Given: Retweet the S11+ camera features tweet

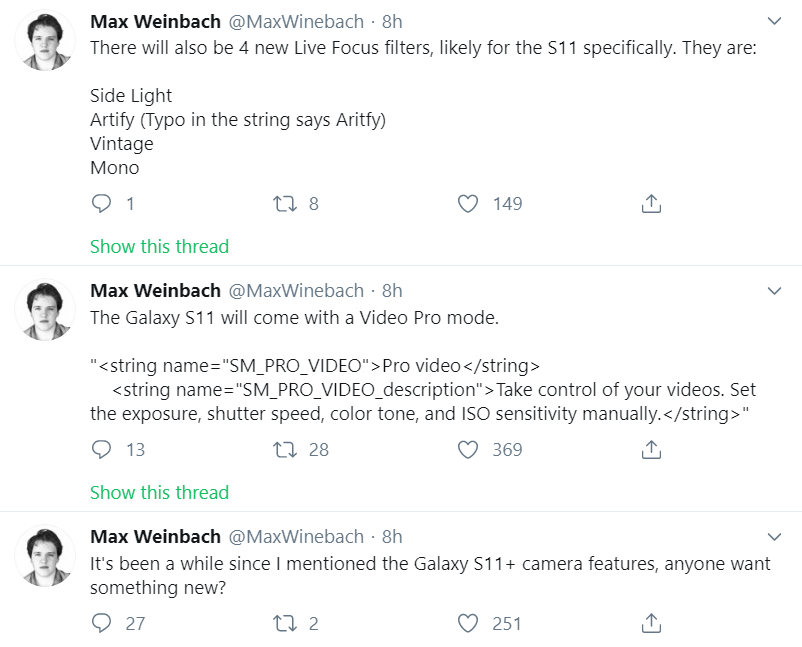Looking at the screenshot, I should (x=284, y=624).
